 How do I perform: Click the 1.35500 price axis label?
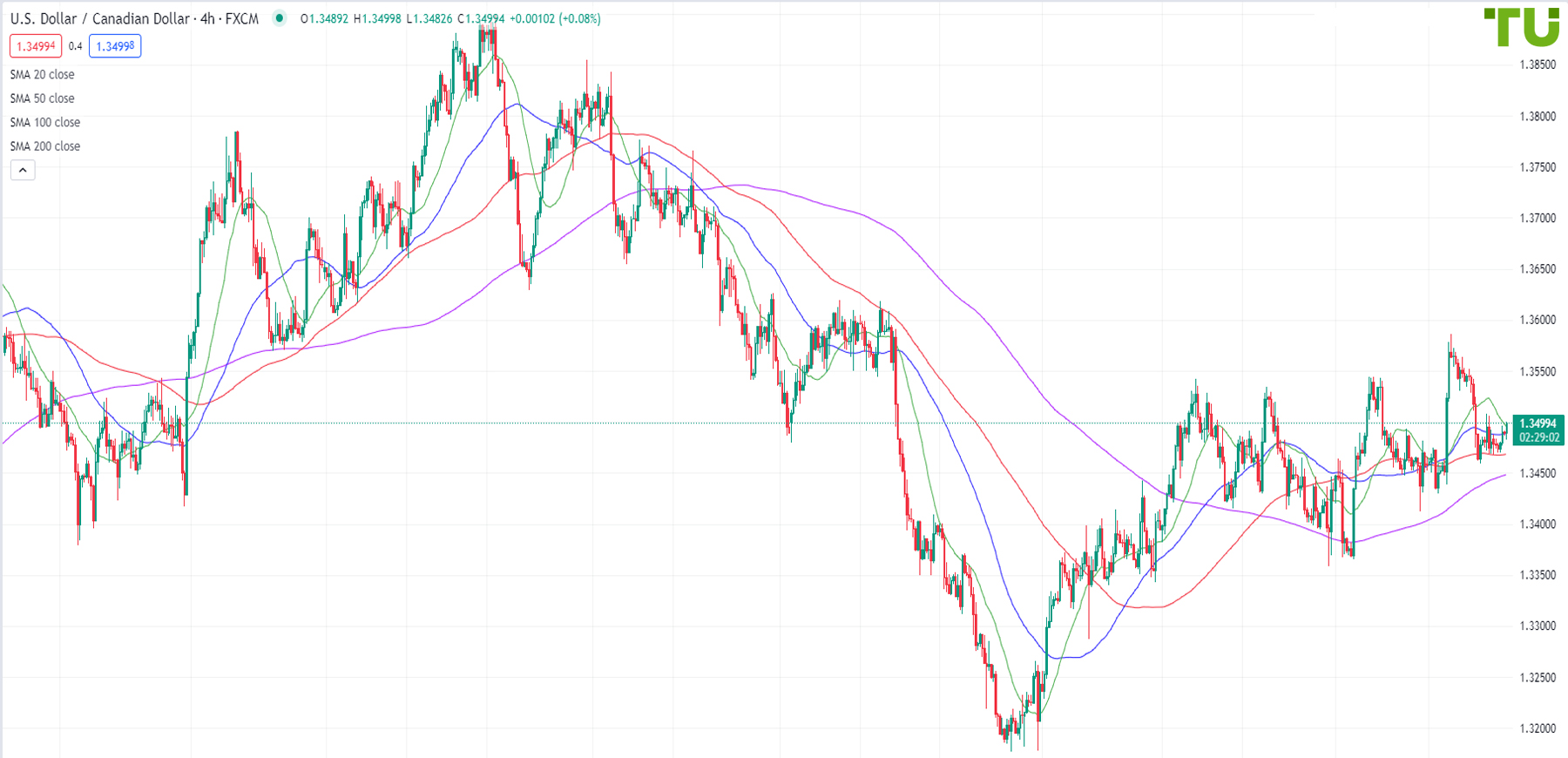(x=1538, y=371)
